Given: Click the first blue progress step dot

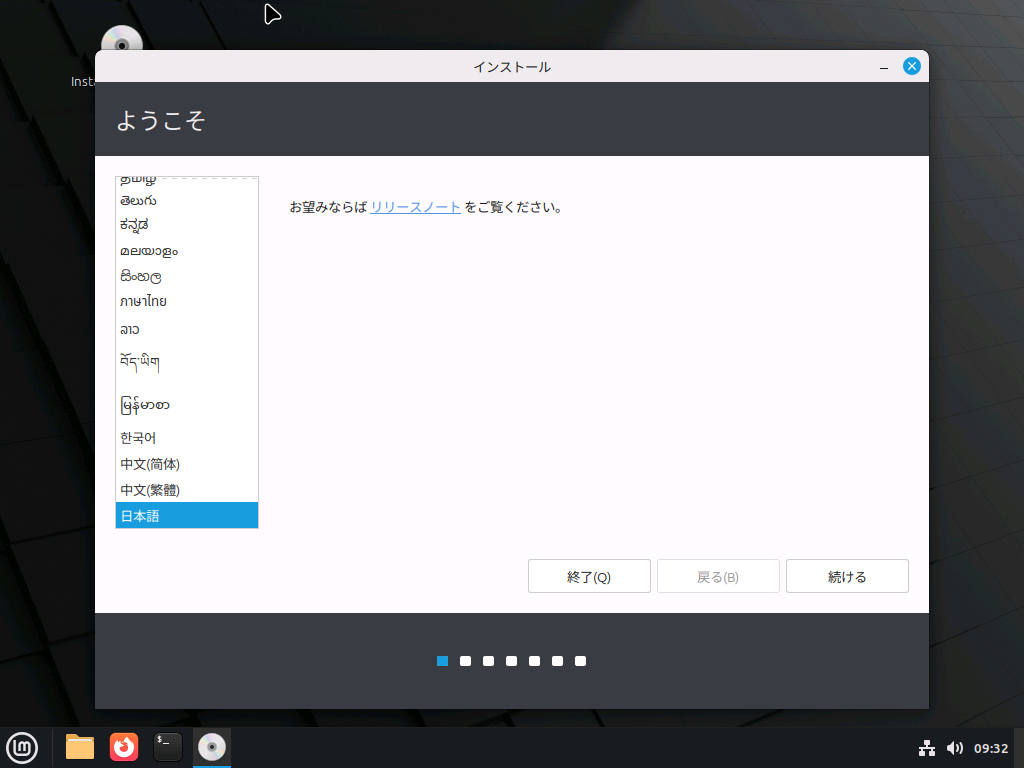Looking at the screenshot, I should (442, 660).
